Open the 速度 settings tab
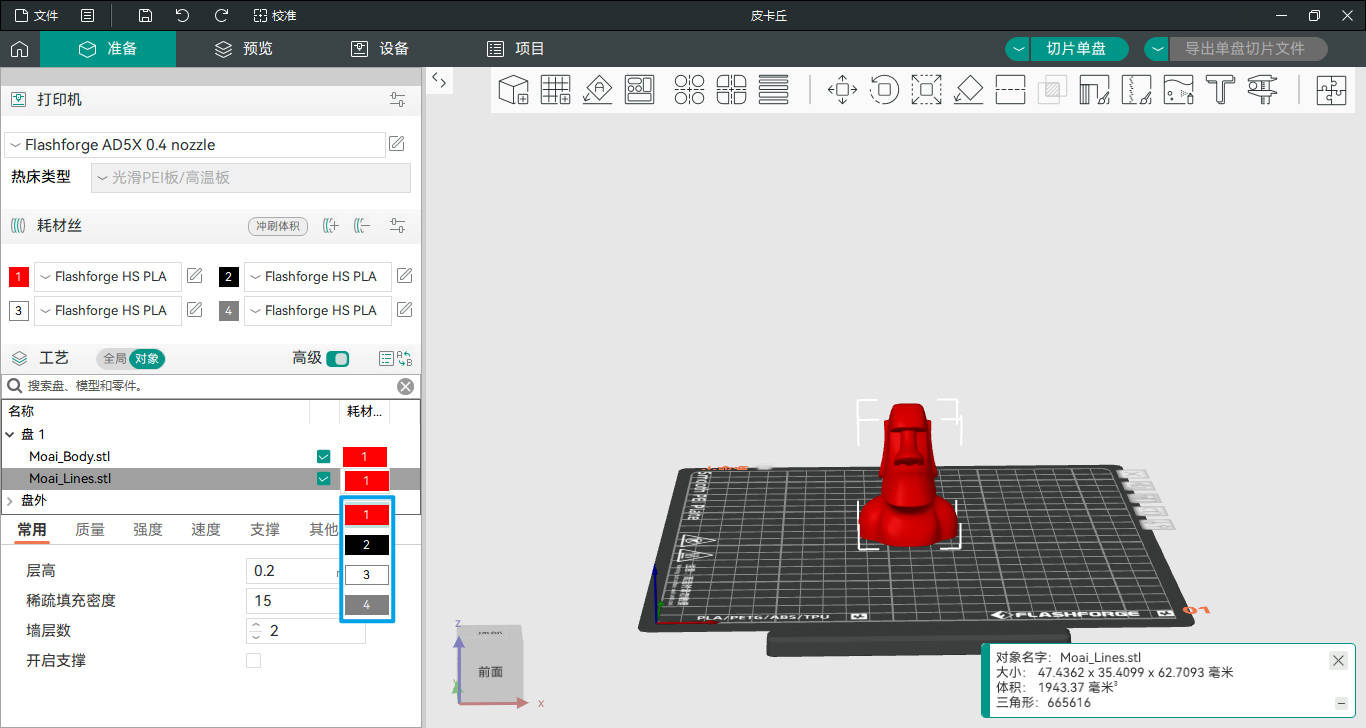Viewport: 1366px width, 728px height. tap(206, 529)
